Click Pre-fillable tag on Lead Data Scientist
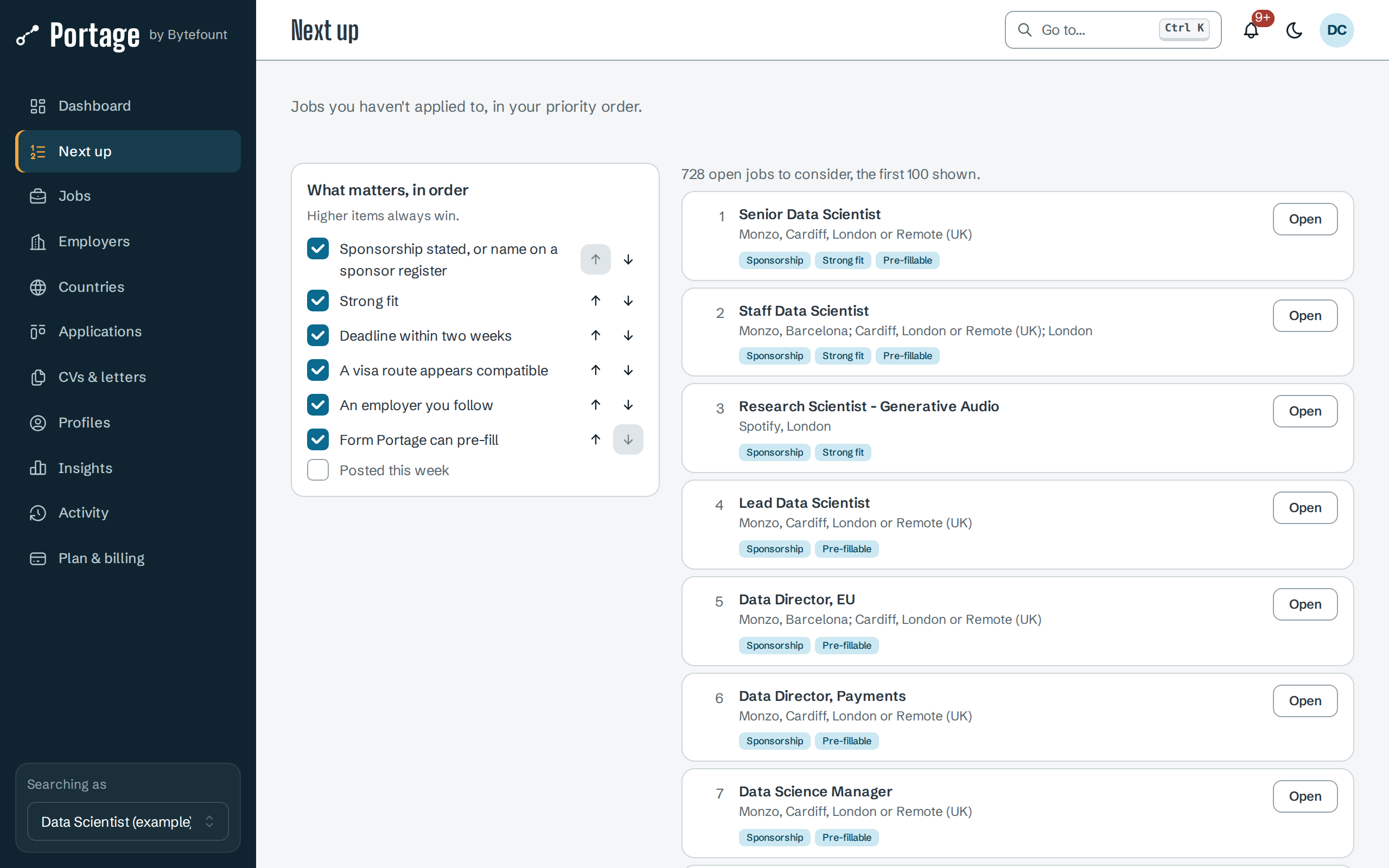The height and width of the screenshot is (868, 1389). click(846, 549)
